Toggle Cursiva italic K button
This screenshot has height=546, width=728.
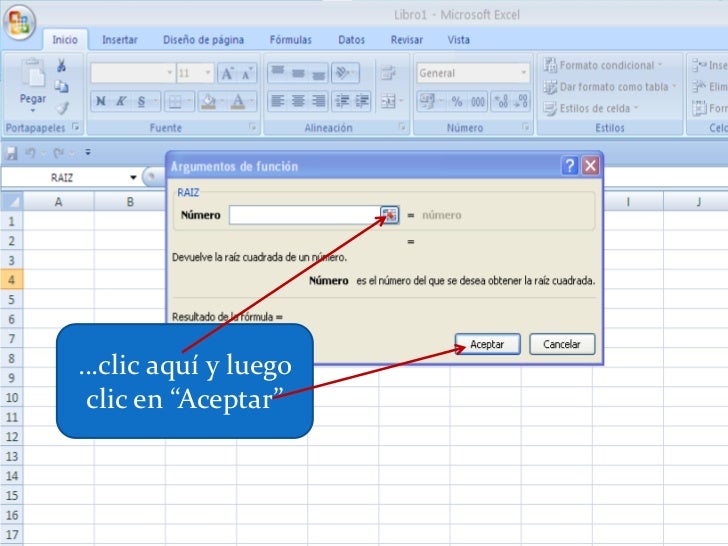pyautogui.click(x=121, y=101)
